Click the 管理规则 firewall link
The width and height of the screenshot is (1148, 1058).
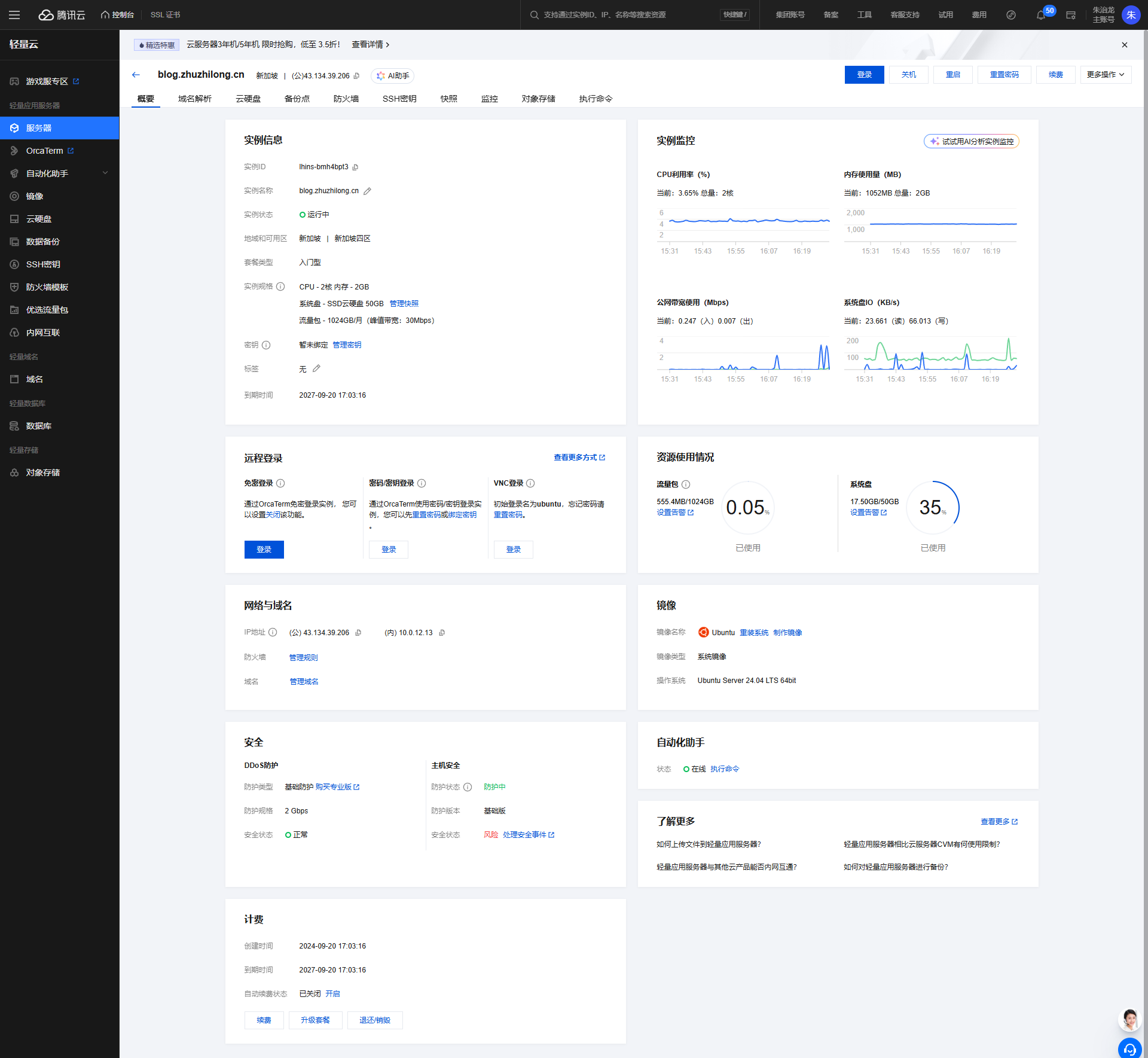(304, 658)
